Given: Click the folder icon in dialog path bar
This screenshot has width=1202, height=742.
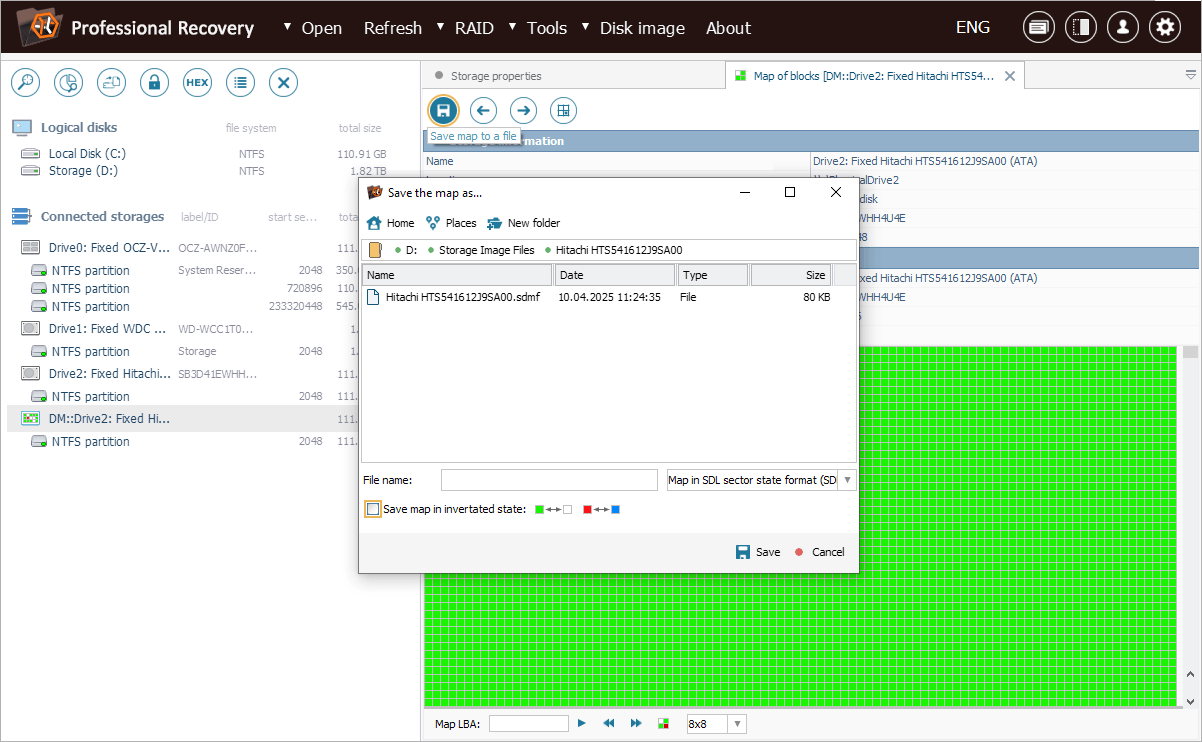Looking at the screenshot, I should (375, 250).
